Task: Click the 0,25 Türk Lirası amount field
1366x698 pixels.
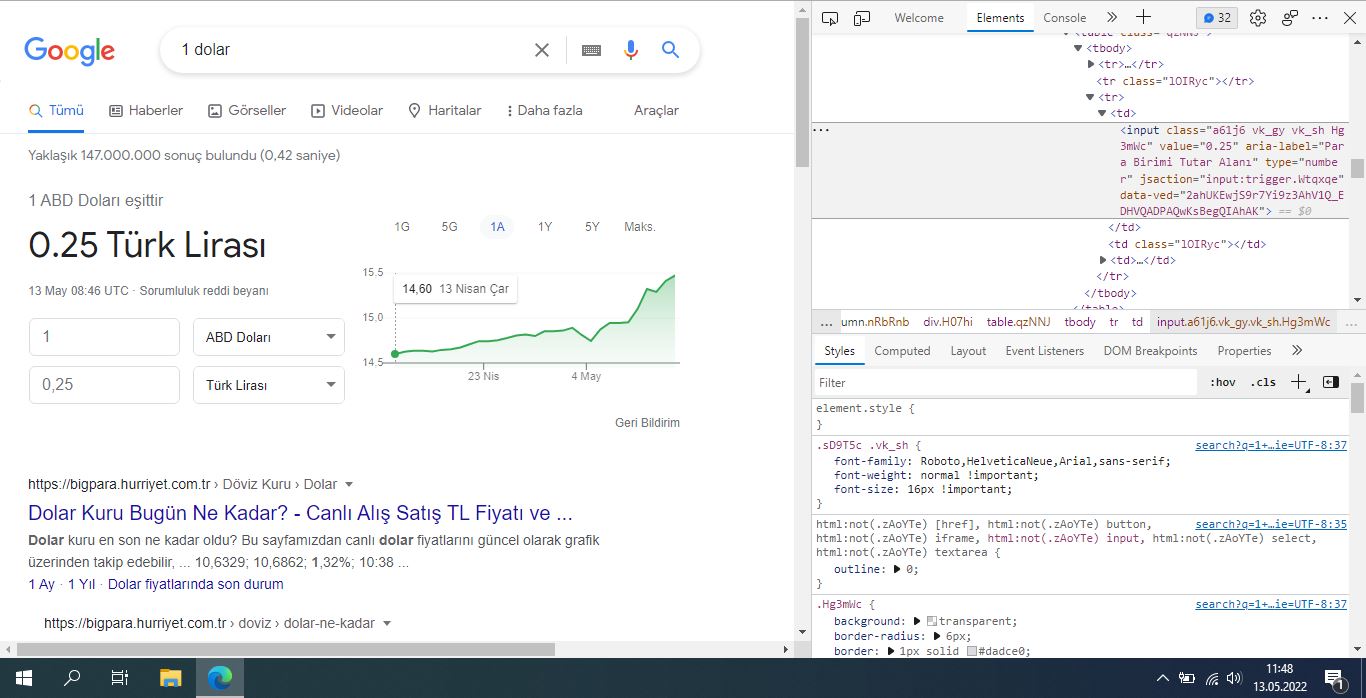Action: 104,385
